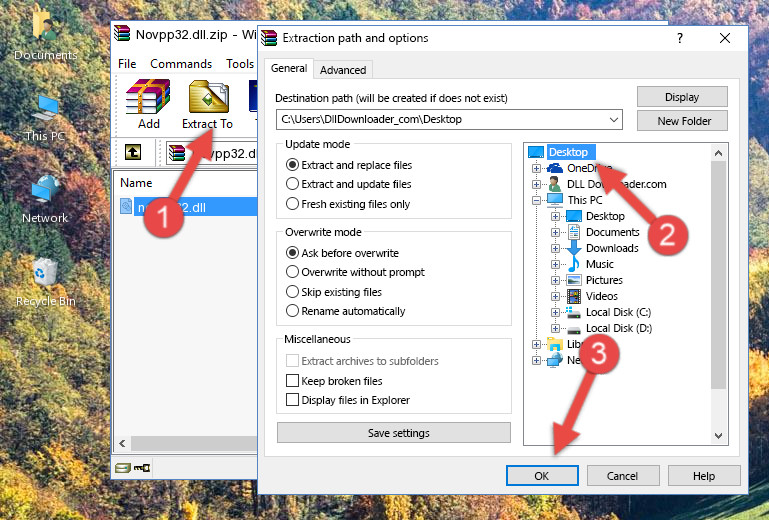Screen dimensions: 769x520
Task: Expand the Local Disk (C:) tree node
Action: (x=555, y=312)
